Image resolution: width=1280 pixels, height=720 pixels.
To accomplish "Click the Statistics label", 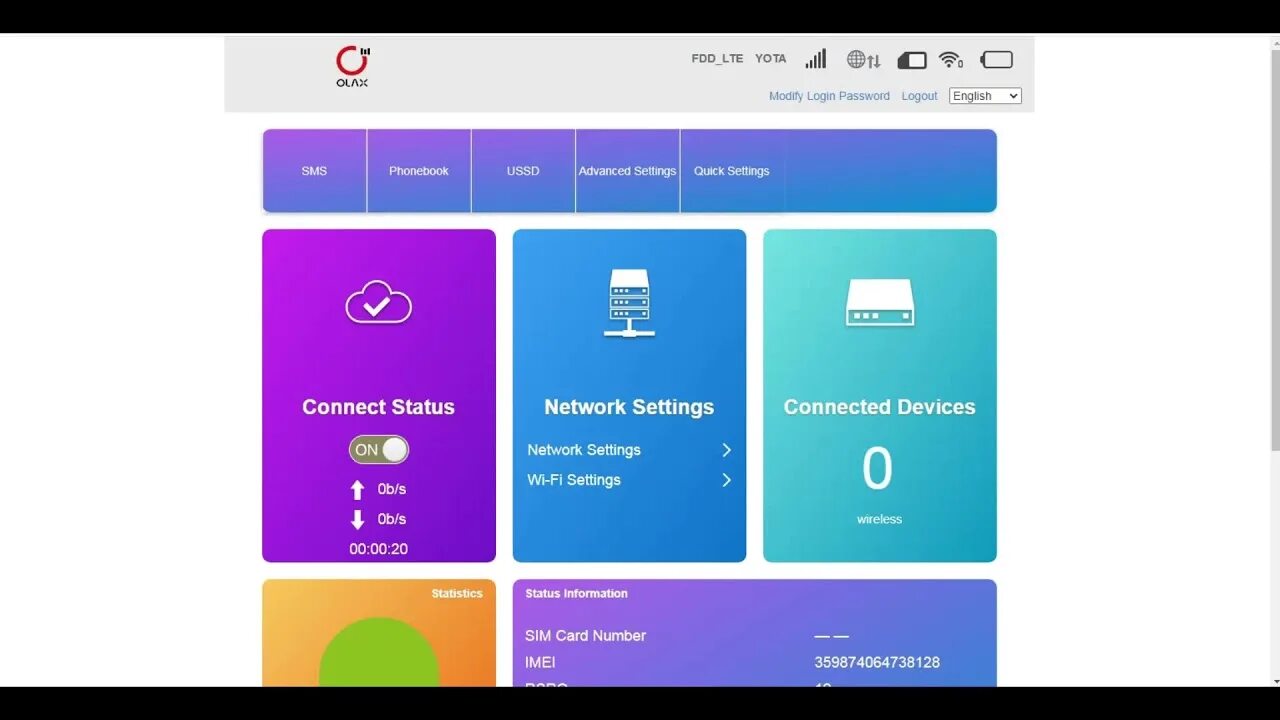I will [457, 593].
